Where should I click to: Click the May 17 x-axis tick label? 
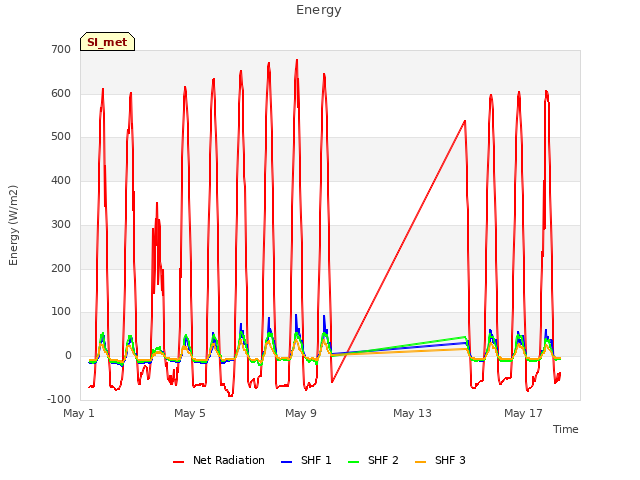point(523,413)
